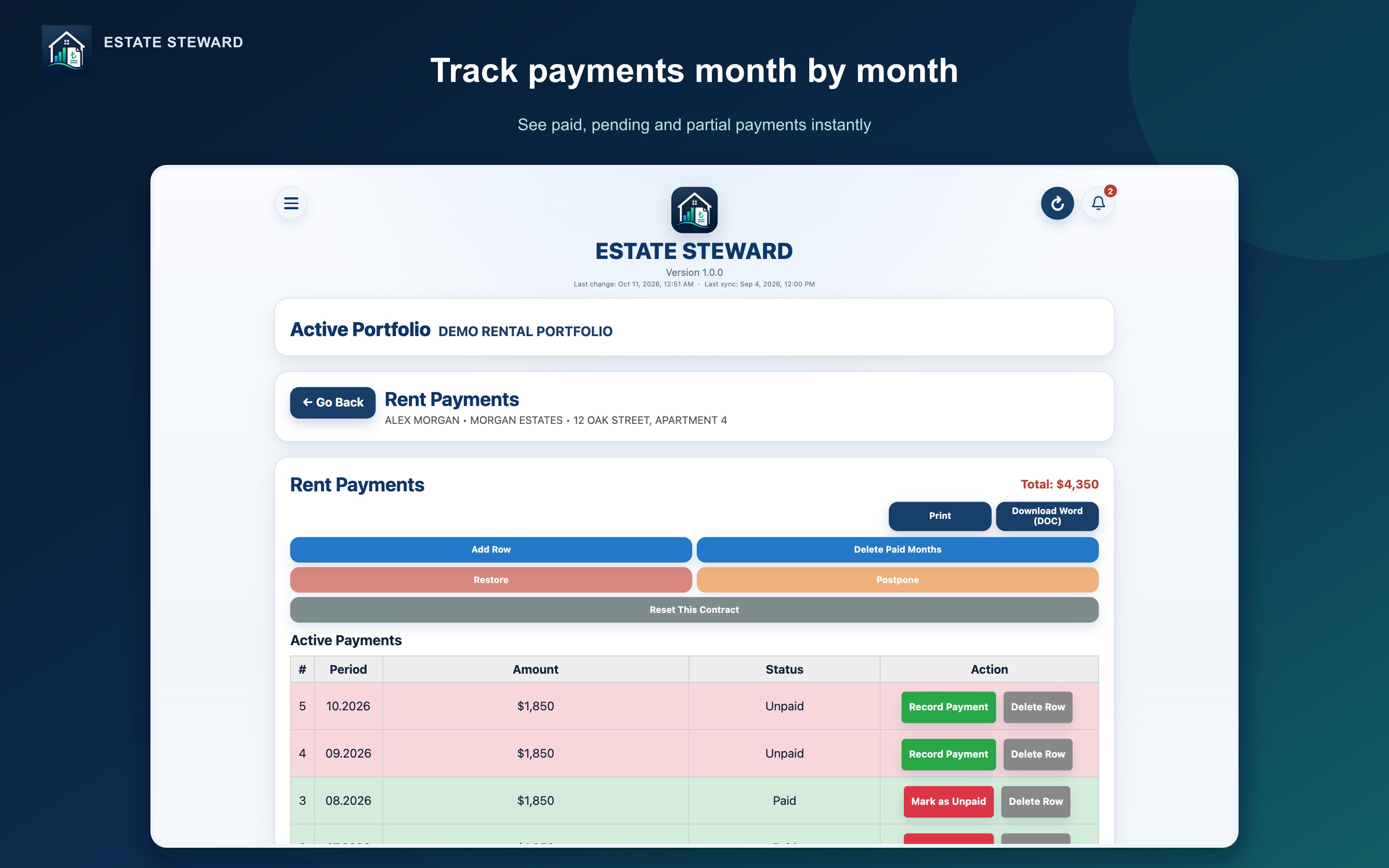The width and height of the screenshot is (1389, 868).
Task: Click the refresh sync icon
Action: 1057,203
